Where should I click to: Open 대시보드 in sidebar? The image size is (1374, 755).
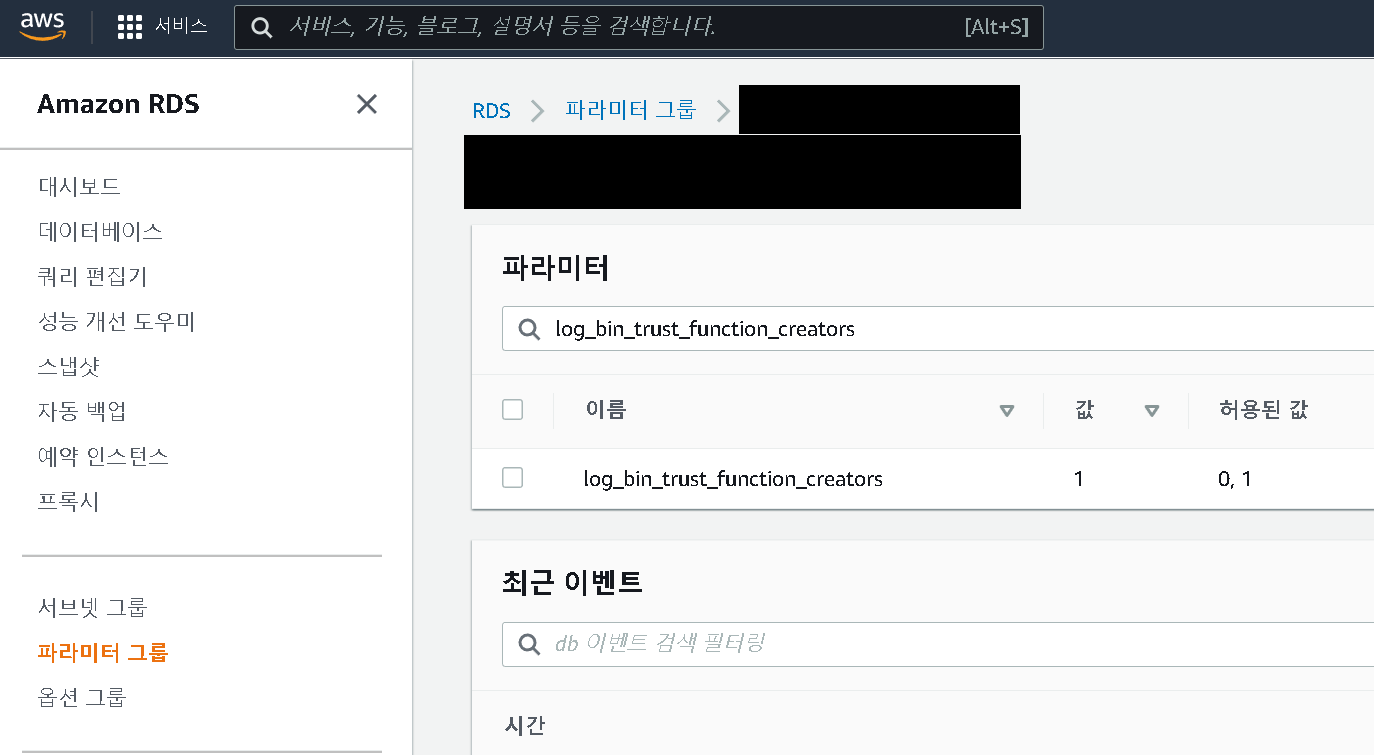pos(79,186)
